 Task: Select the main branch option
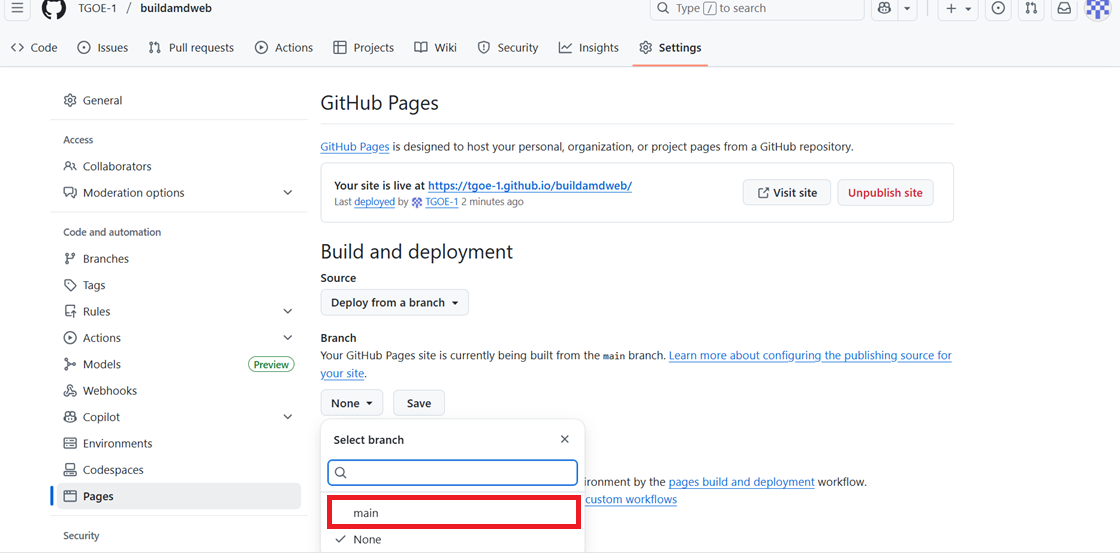pyautogui.click(x=453, y=513)
